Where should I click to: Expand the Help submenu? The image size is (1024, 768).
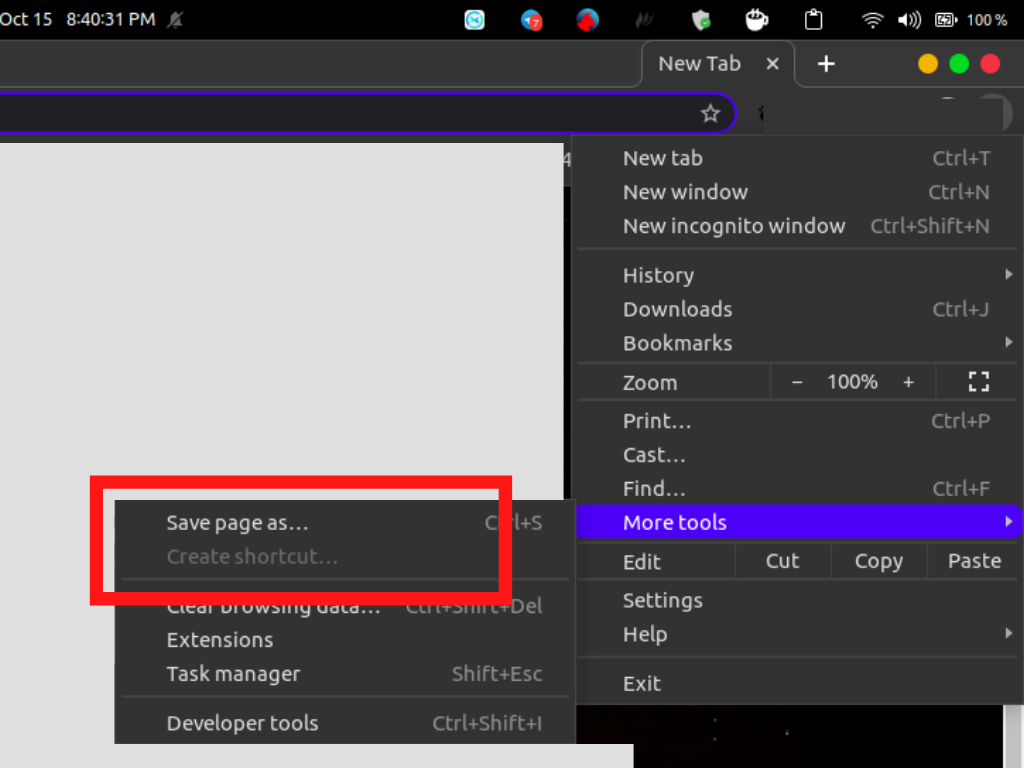click(x=797, y=634)
